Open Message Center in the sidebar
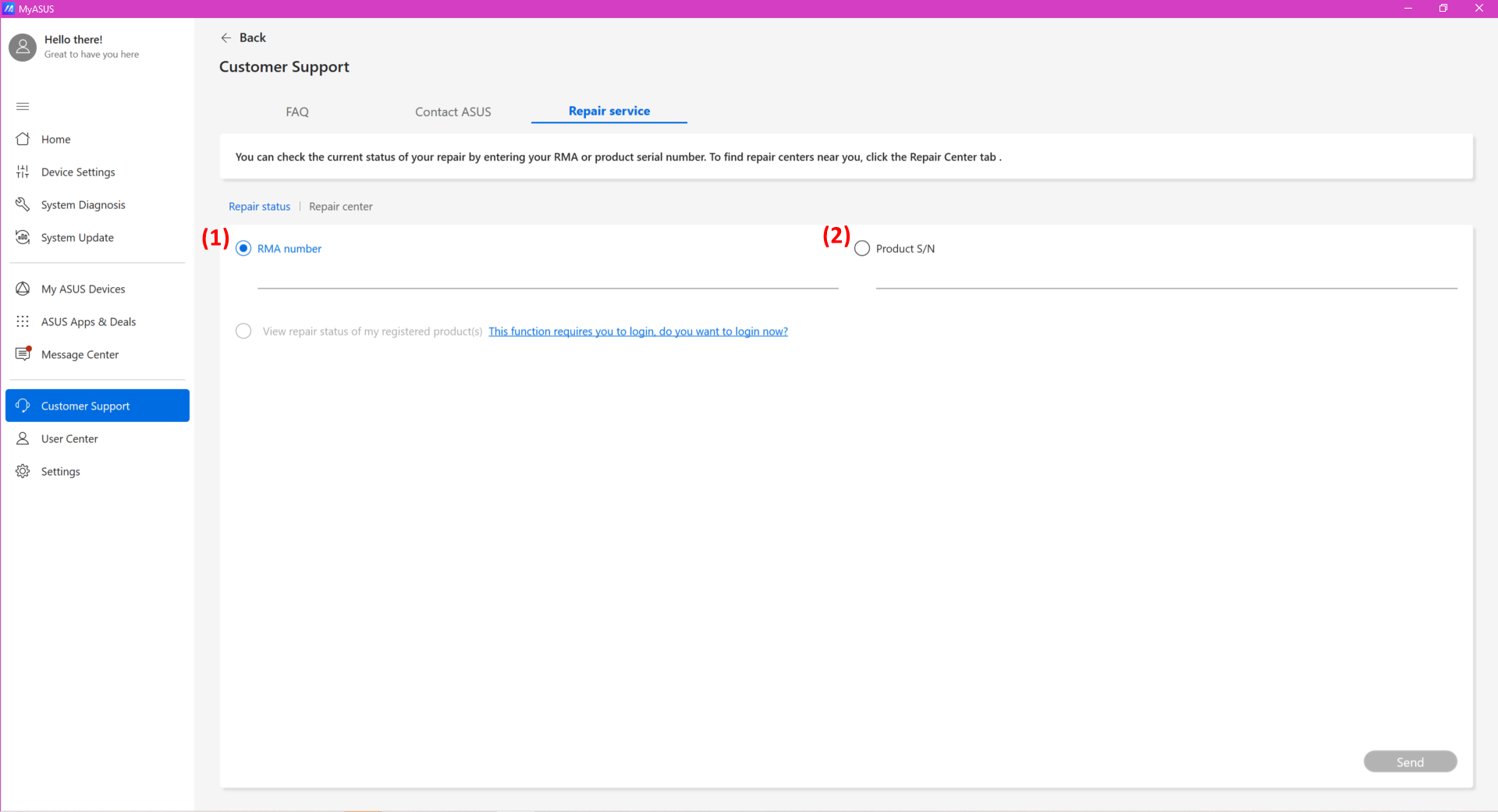The width and height of the screenshot is (1498, 812). coord(98,354)
